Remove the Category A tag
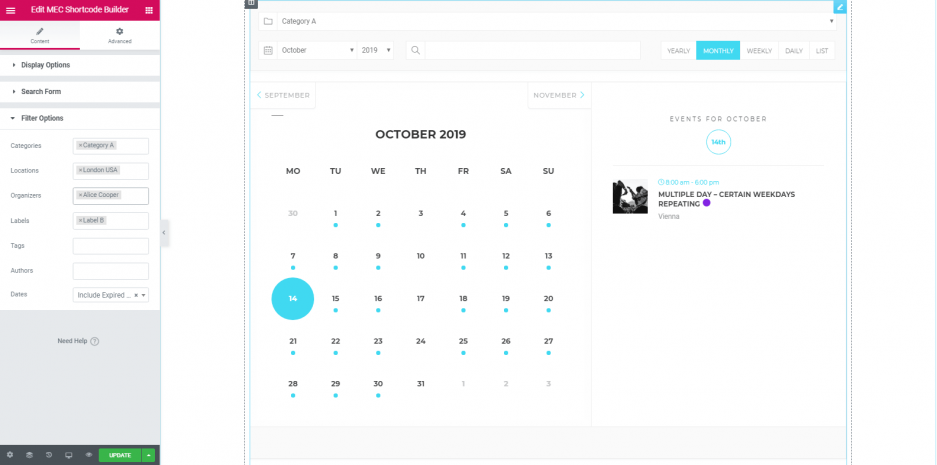This screenshot has height=465, width=937. point(80,145)
